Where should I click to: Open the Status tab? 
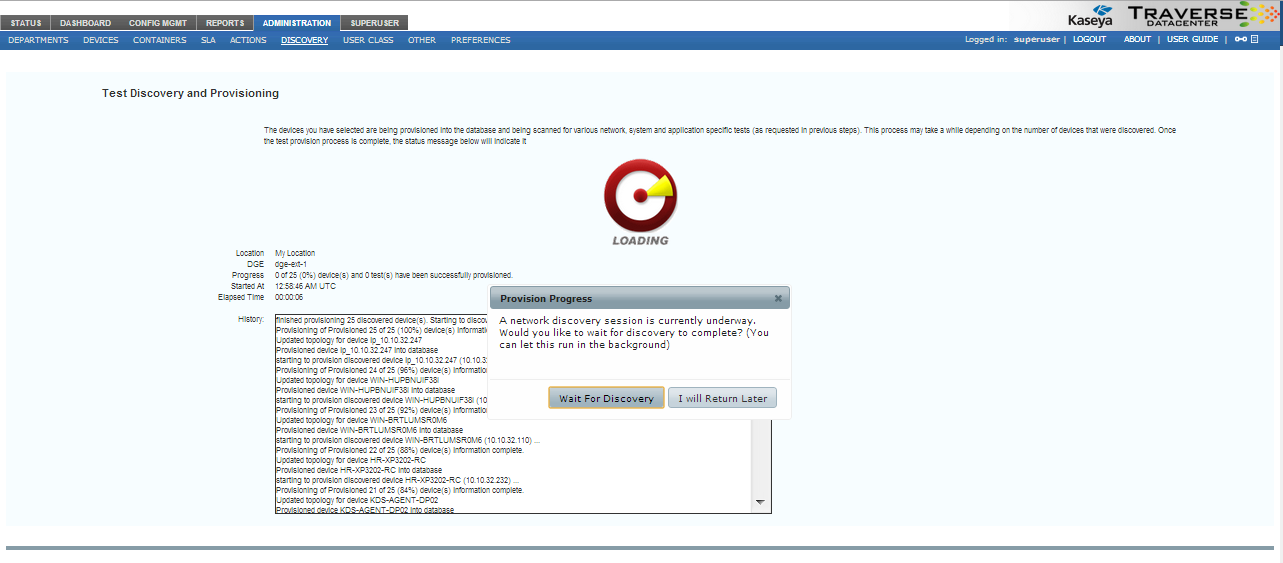tap(26, 23)
